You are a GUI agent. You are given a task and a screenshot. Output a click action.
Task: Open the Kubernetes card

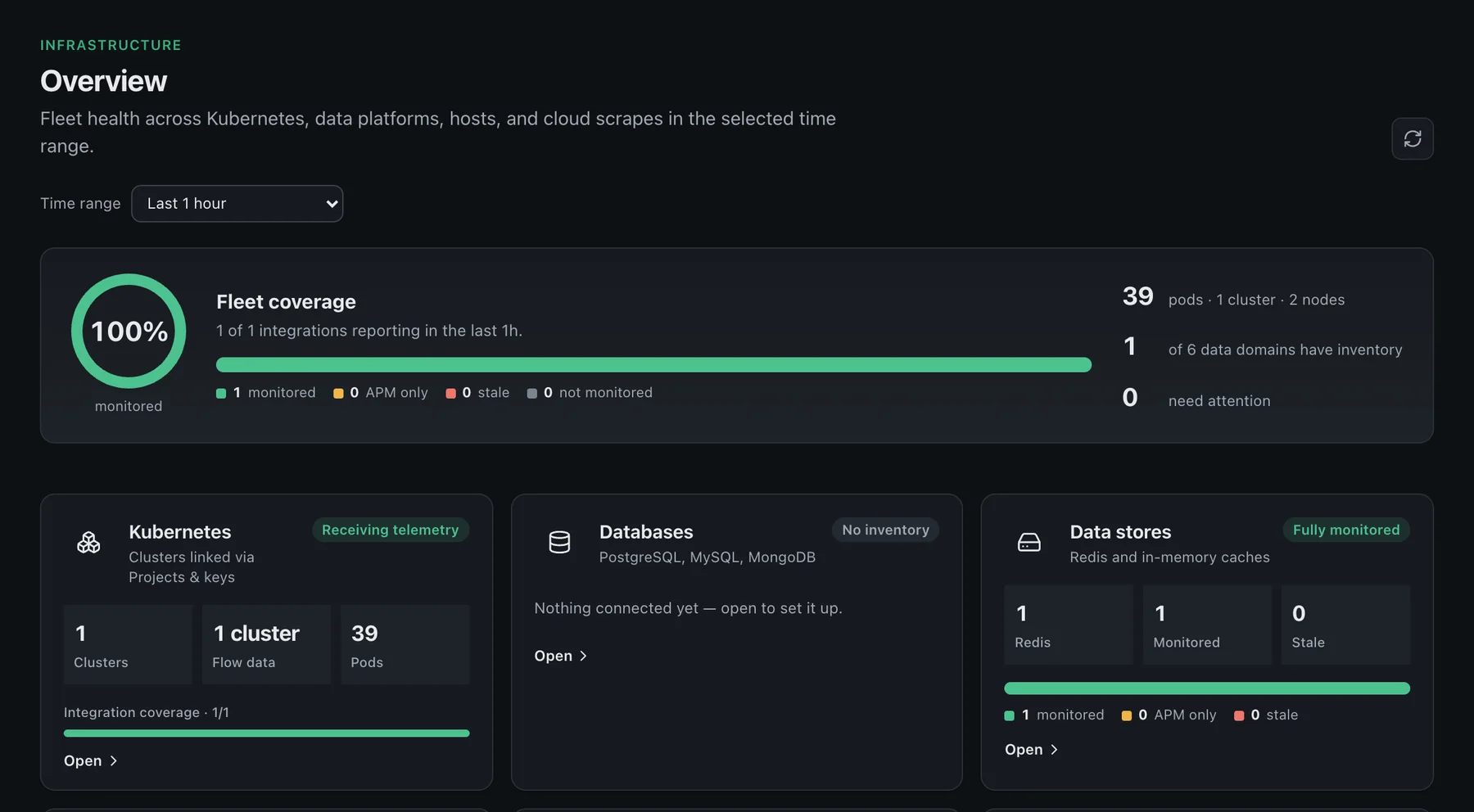pos(91,760)
